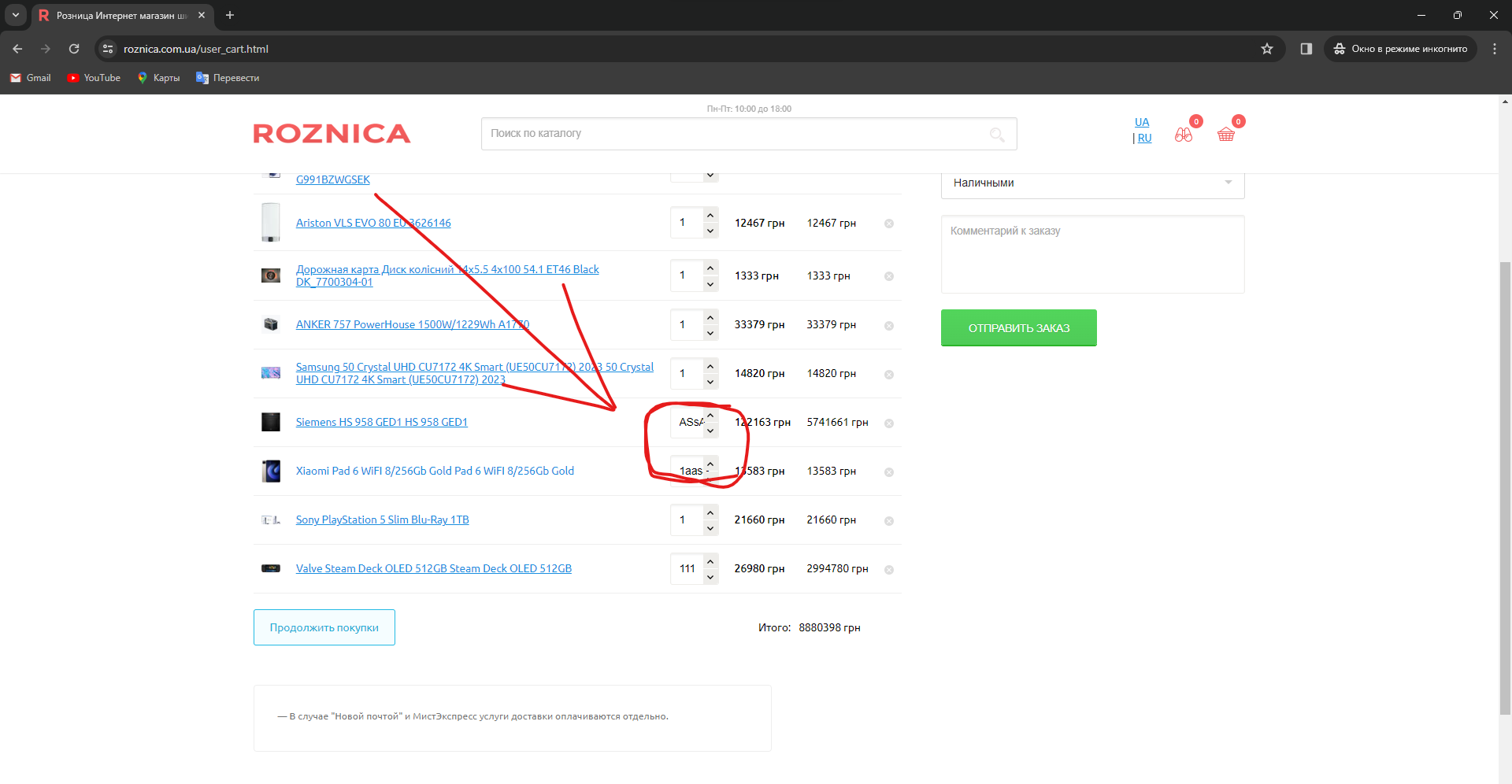This screenshot has height=784, width=1512.
Task: Increase quantity of ANKER 757 PowerHouse
Action: (x=710, y=318)
